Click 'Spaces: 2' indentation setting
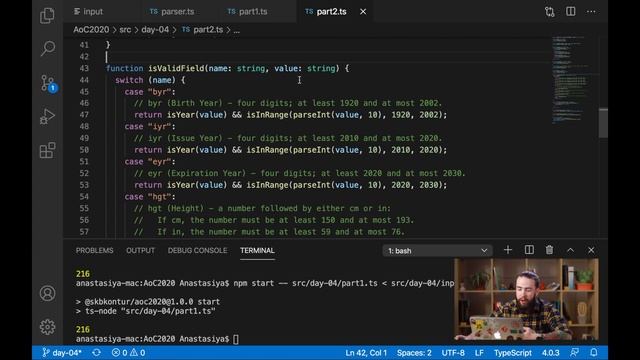The width and height of the screenshot is (640, 360). [x=414, y=352]
